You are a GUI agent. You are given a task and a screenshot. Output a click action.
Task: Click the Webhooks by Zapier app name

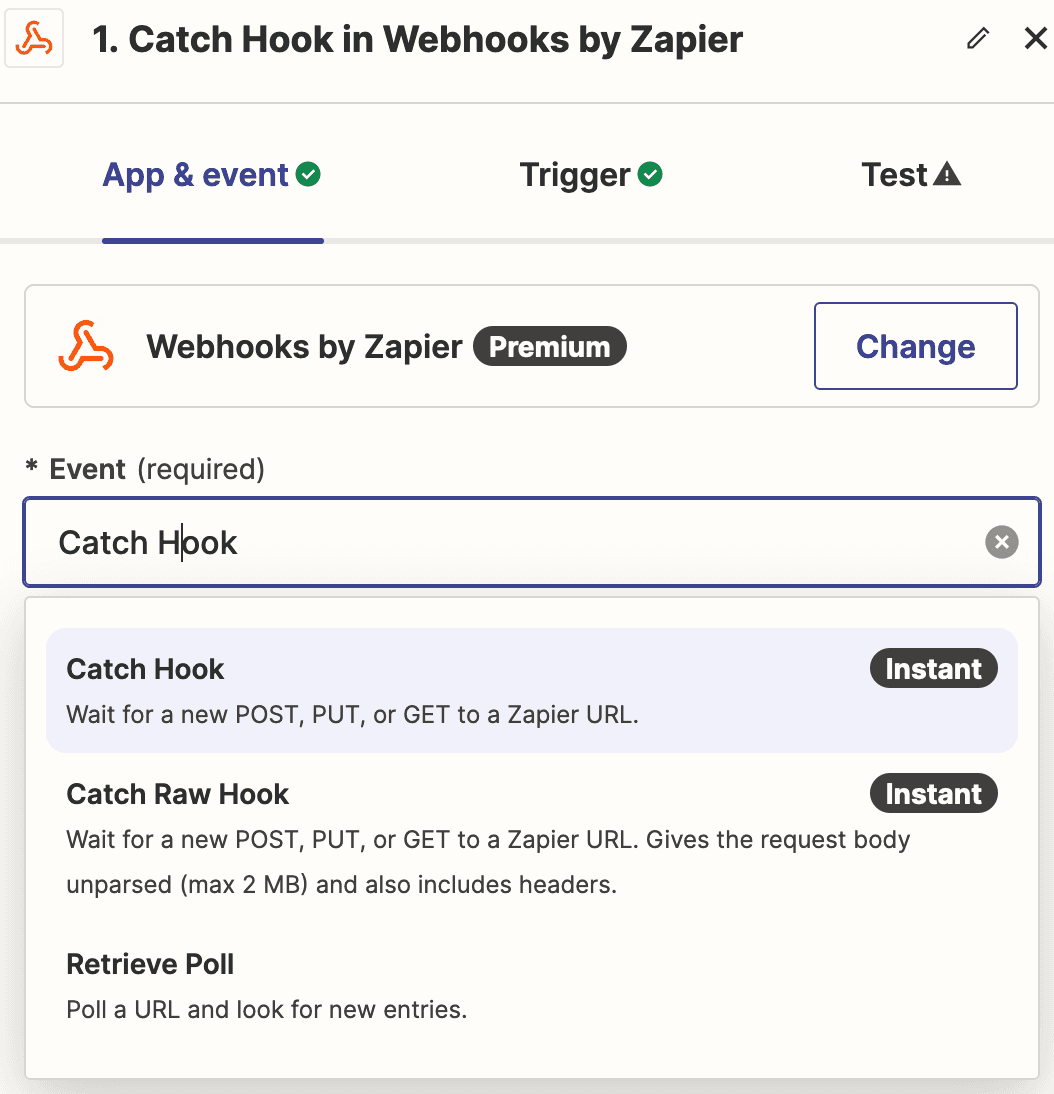[x=304, y=347]
